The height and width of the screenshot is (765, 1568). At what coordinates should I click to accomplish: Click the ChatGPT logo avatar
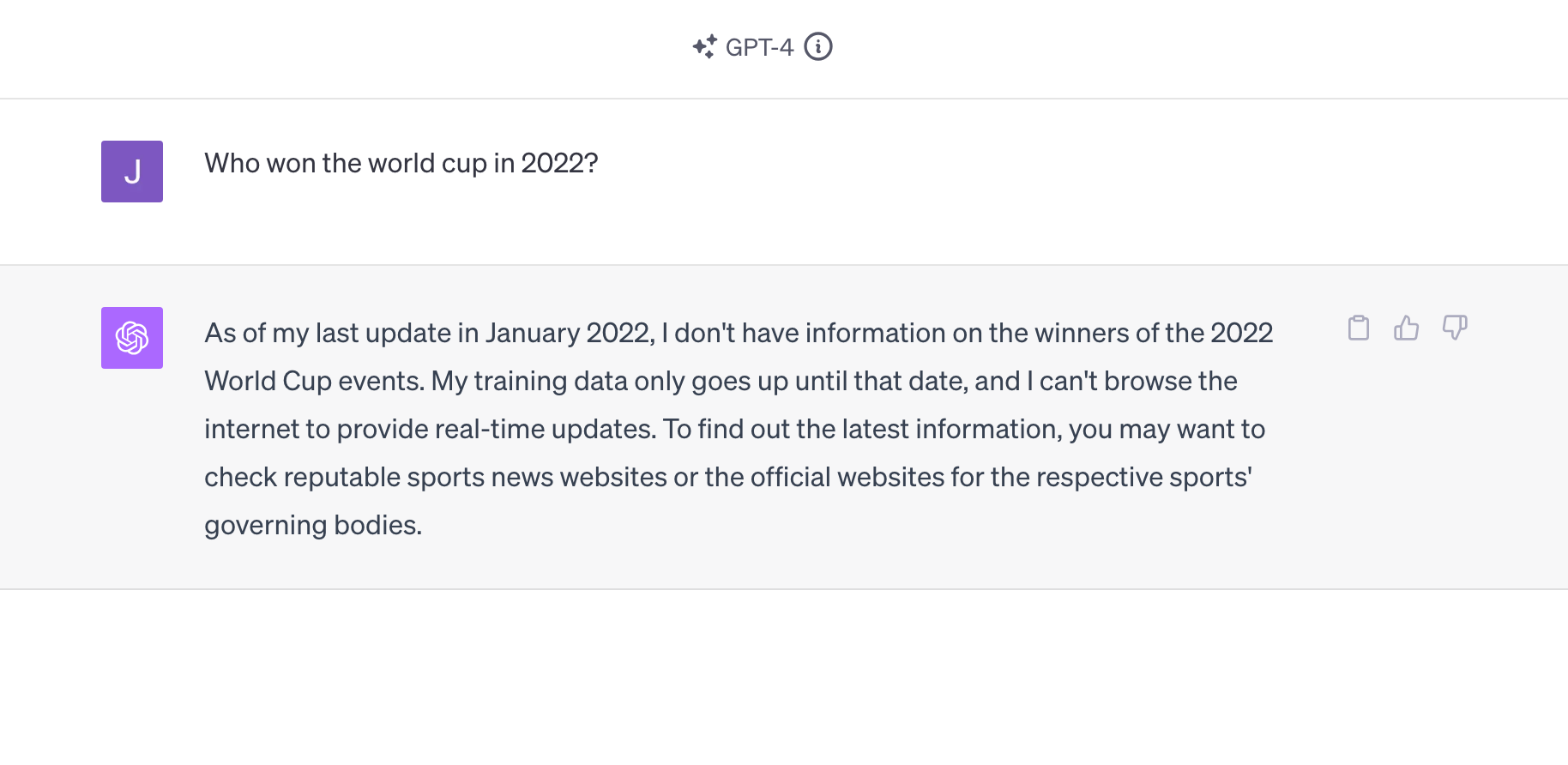(132, 338)
